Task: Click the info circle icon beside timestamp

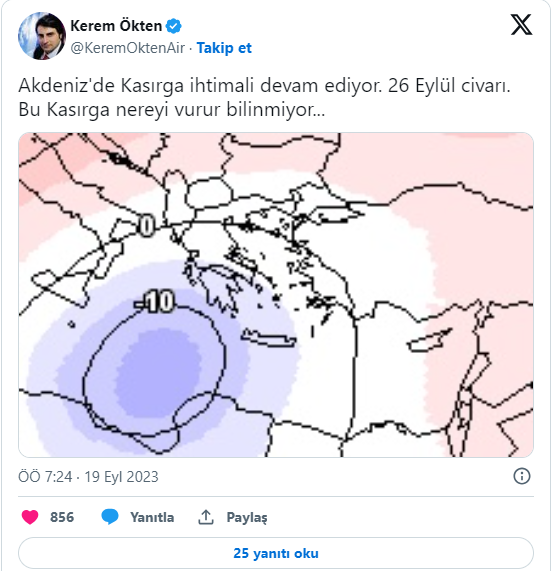Action: [522, 476]
